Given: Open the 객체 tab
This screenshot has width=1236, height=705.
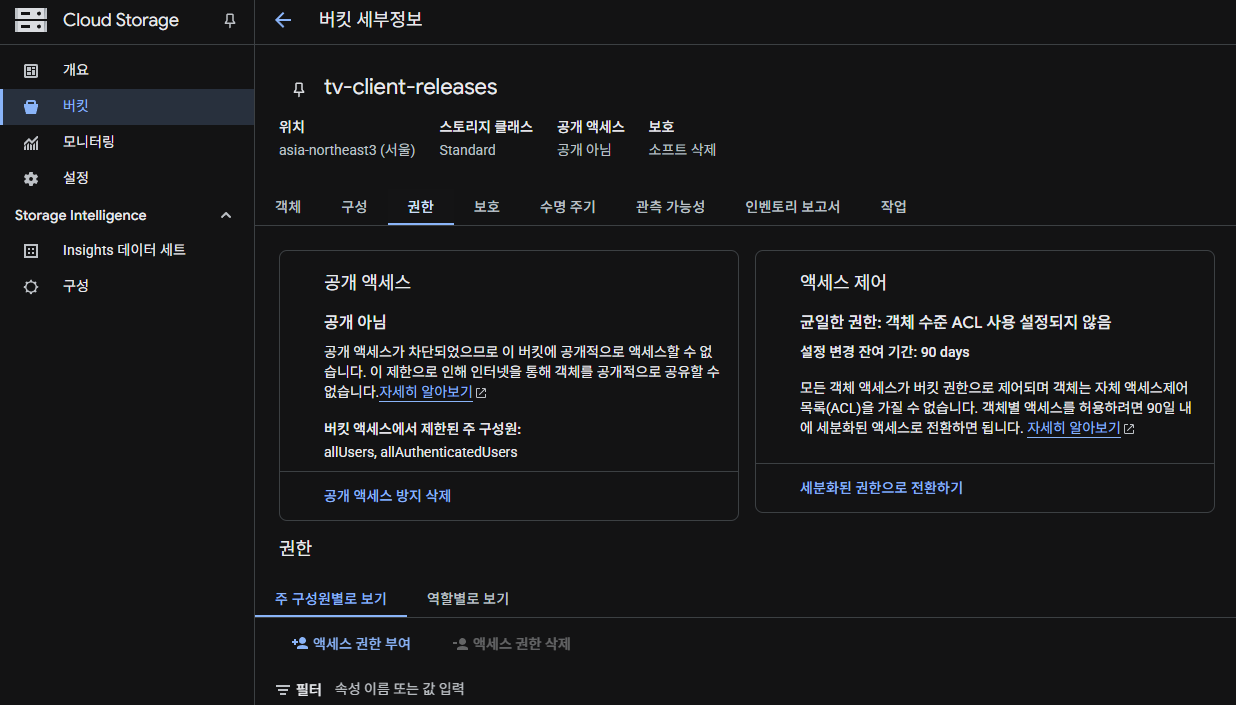Looking at the screenshot, I should [x=288, y=207].
